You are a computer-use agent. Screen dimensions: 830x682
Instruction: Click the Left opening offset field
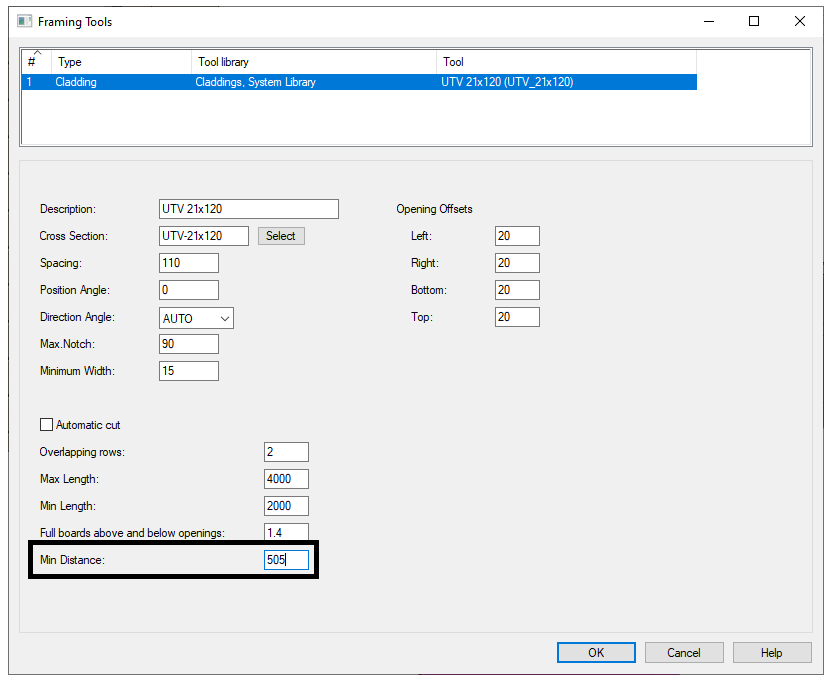point(516,236)
